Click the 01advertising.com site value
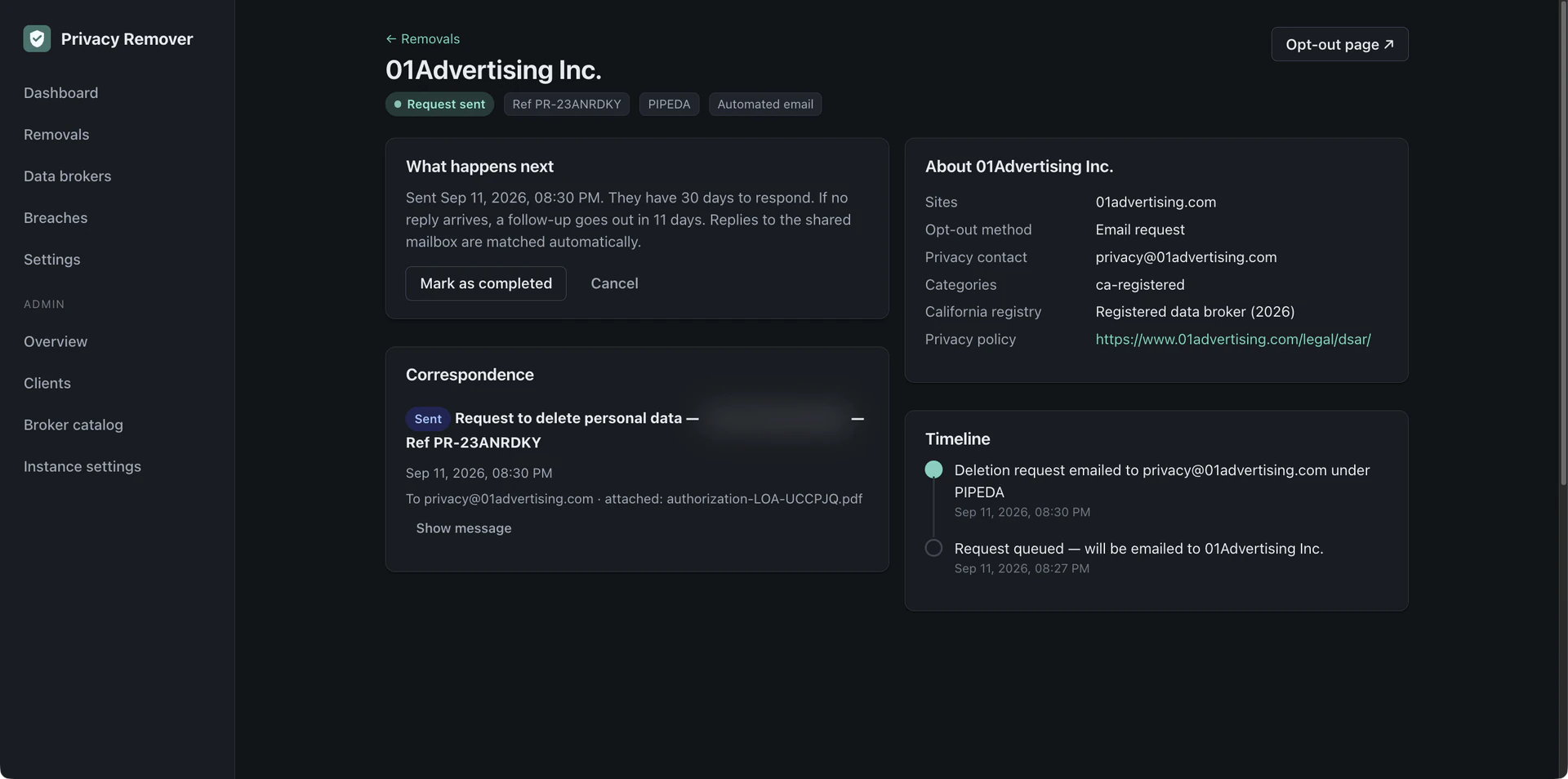This screenshot has height=779, width=1568. [1156, 202]
